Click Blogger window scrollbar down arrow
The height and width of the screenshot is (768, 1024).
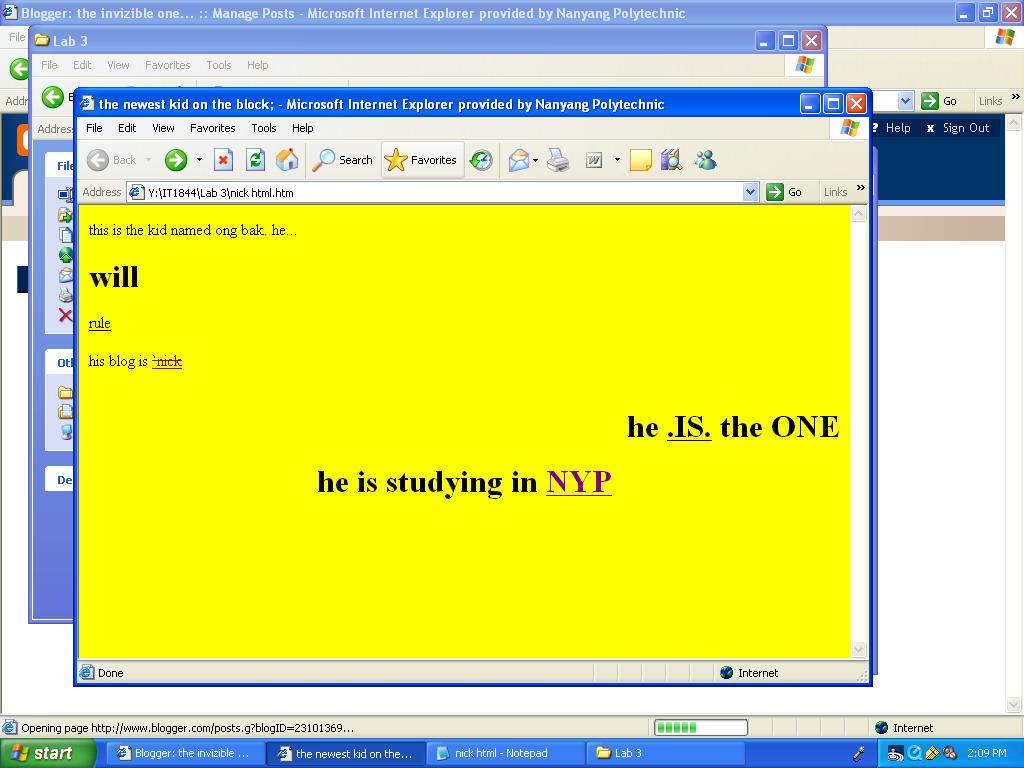1014,704
